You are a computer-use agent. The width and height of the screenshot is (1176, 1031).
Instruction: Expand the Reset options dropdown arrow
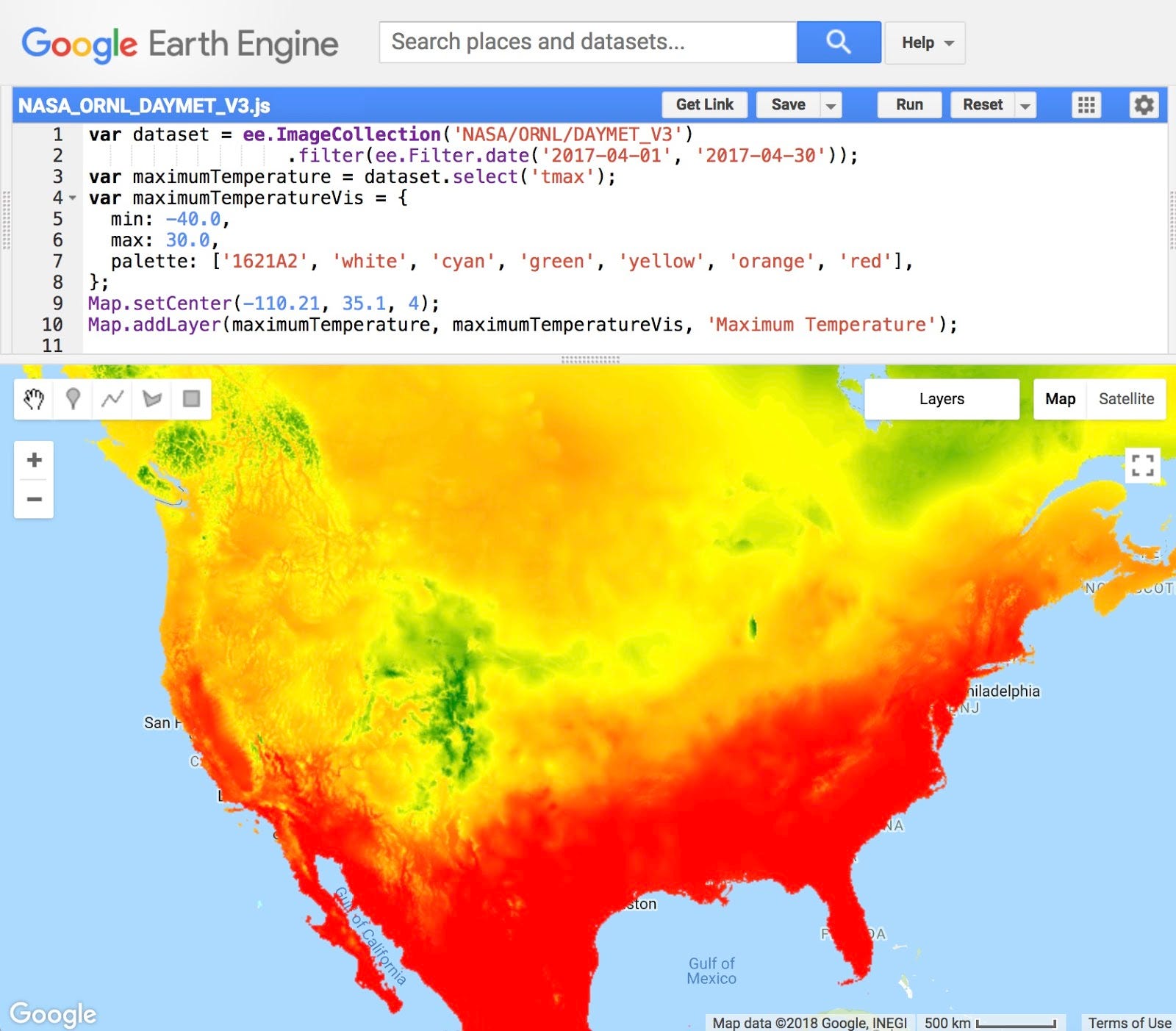(1025, 105)
